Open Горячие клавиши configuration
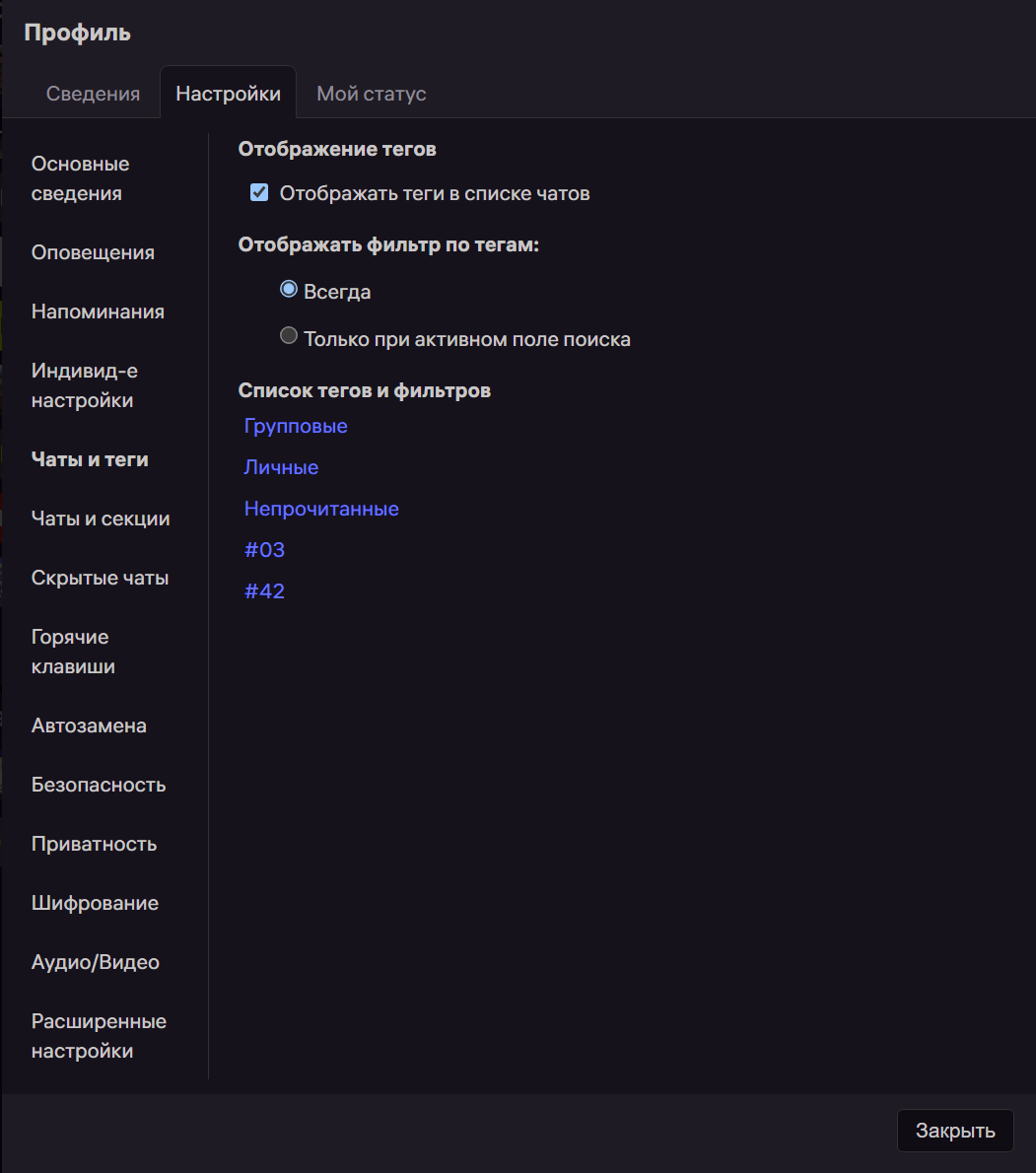 click(x=70, y=651)
